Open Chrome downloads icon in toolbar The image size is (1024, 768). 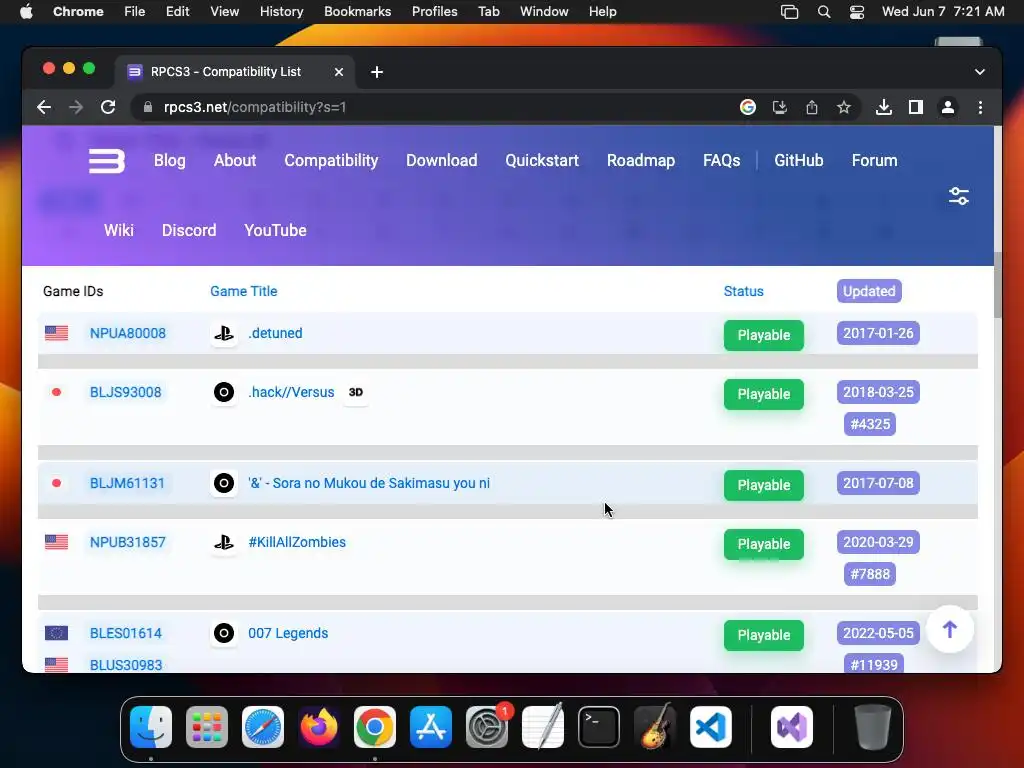(884, 107)
